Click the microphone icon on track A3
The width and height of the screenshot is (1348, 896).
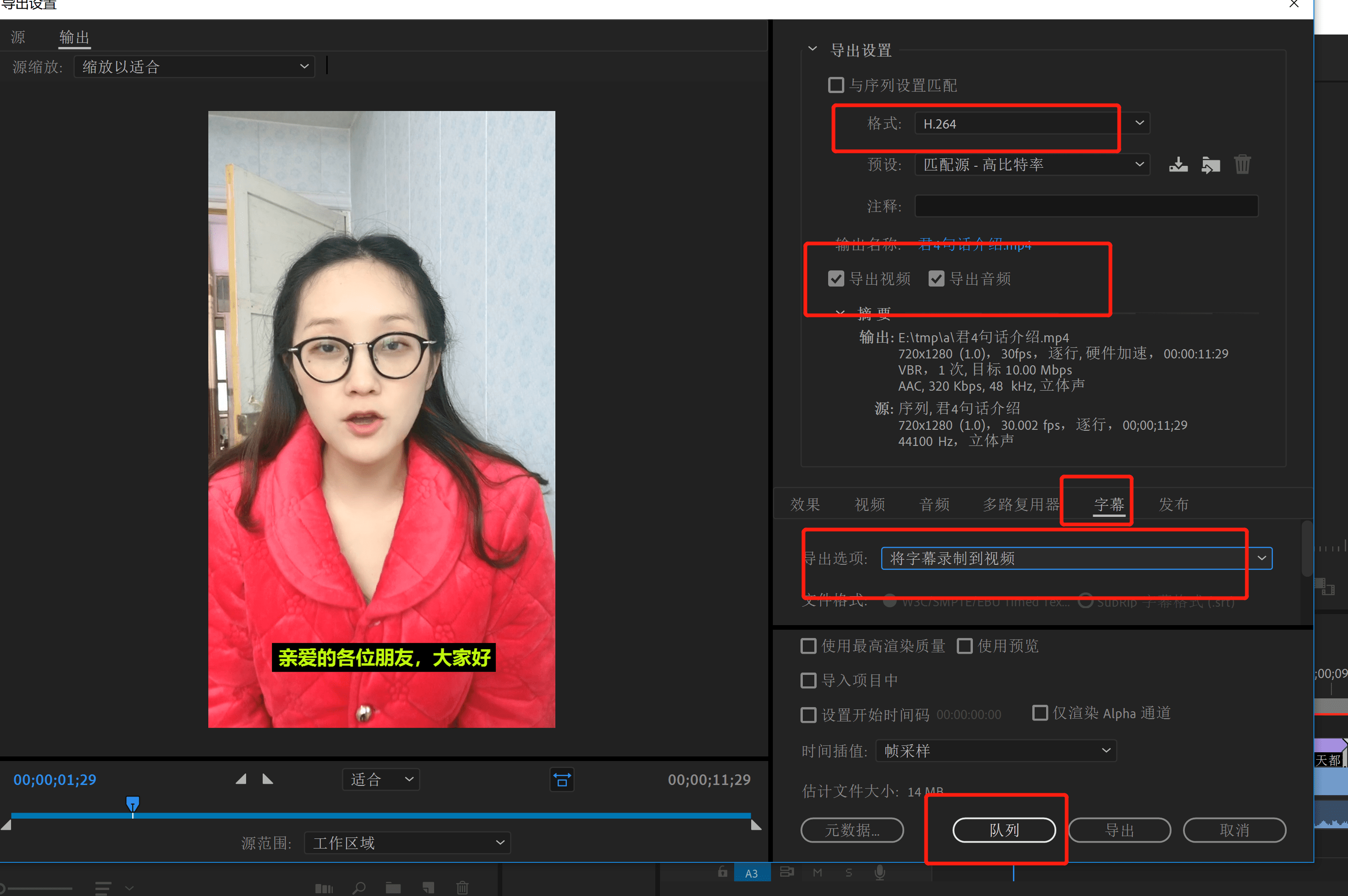pyautogui.click(x=880, y=872)
